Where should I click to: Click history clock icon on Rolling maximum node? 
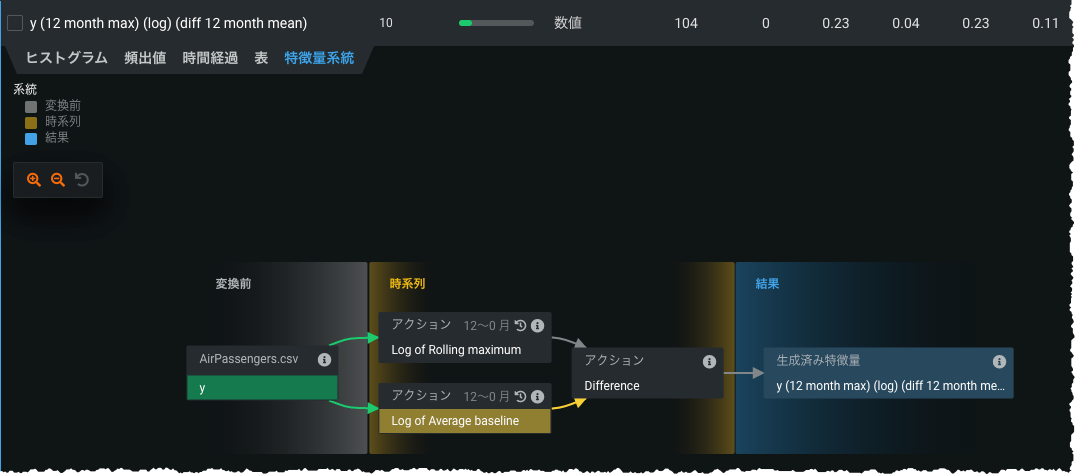[520, 326]
